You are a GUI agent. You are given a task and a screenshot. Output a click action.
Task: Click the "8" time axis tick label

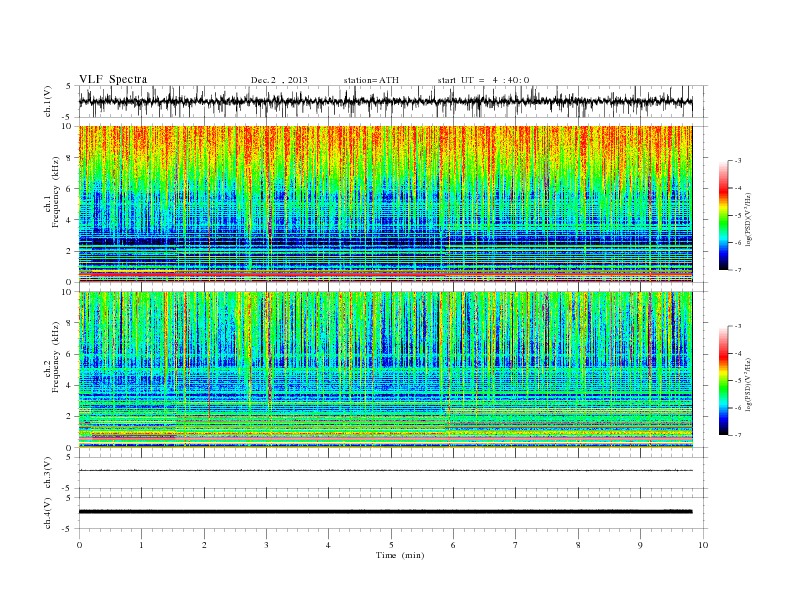578,545
